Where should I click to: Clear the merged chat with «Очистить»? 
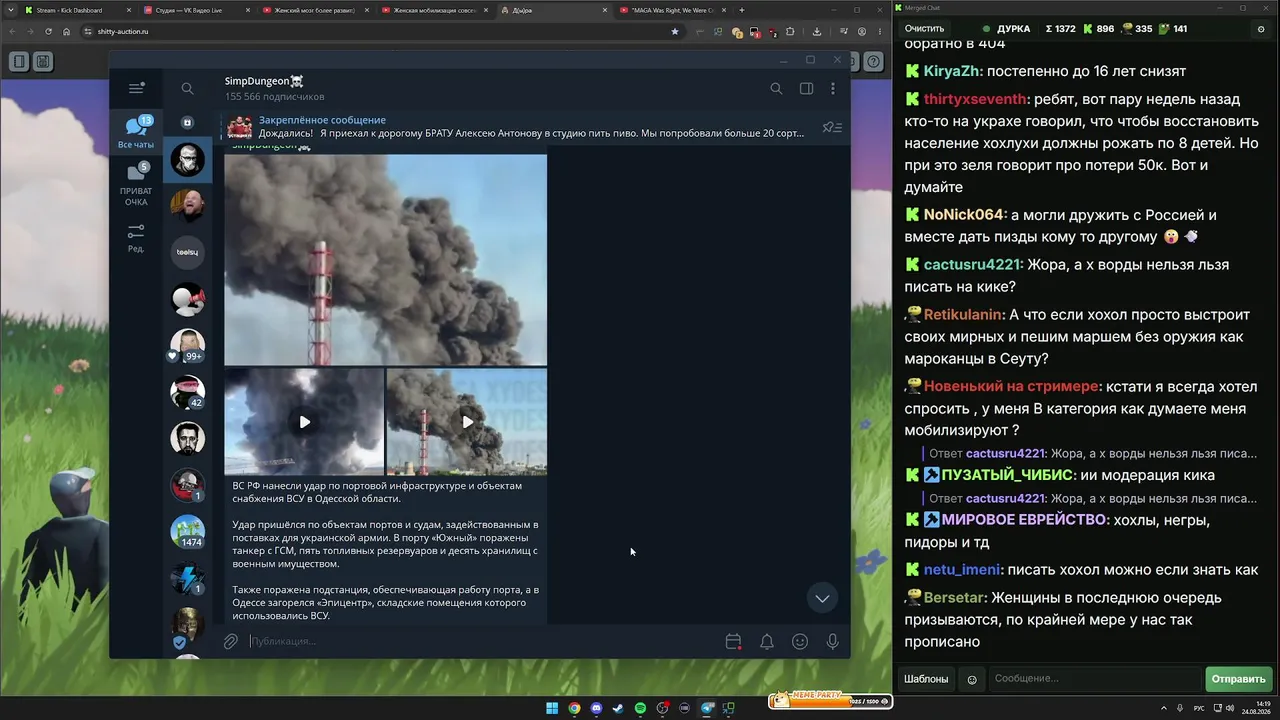(924, 29)
